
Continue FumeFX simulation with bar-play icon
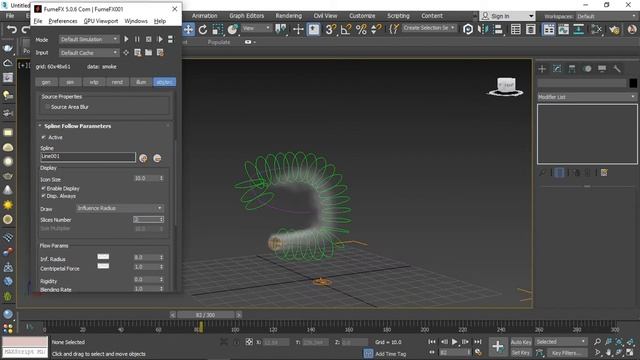pyautogui.click(x=160, y=39)
